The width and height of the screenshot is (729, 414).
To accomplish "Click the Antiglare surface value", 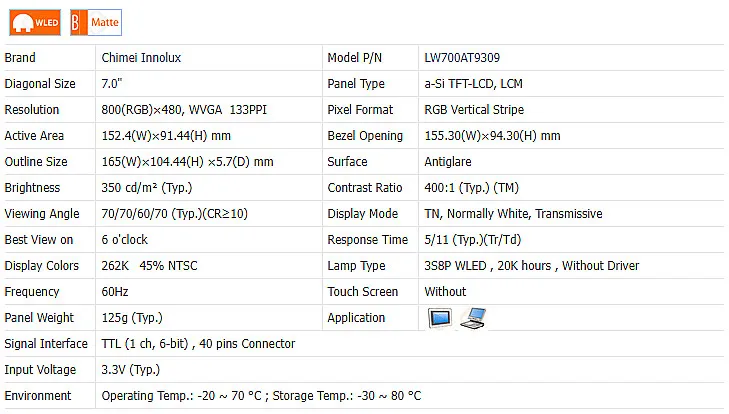I will 448,162.
